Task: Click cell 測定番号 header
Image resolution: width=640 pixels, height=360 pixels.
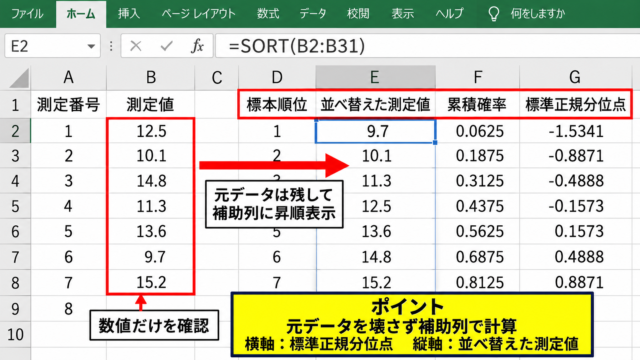Action: [69, 105]
